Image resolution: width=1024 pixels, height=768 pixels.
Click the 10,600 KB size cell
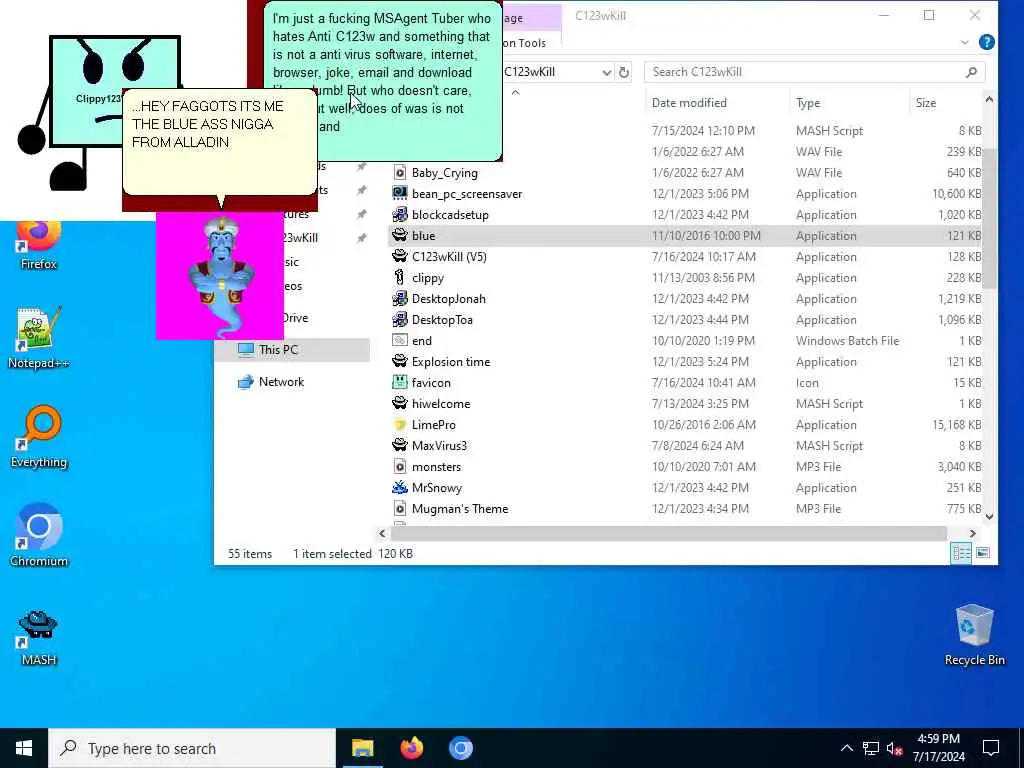956,194
